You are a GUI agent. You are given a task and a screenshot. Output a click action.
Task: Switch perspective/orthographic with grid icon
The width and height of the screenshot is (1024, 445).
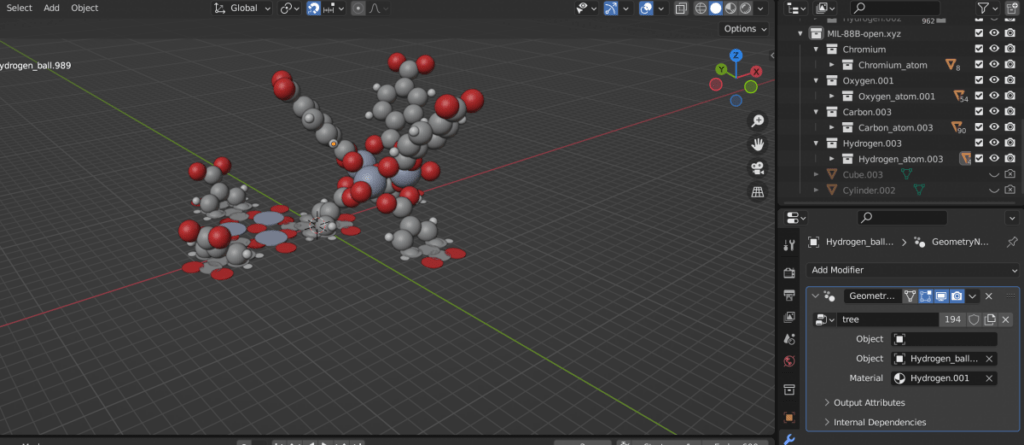pyautogui.click(x=758, y=192)
